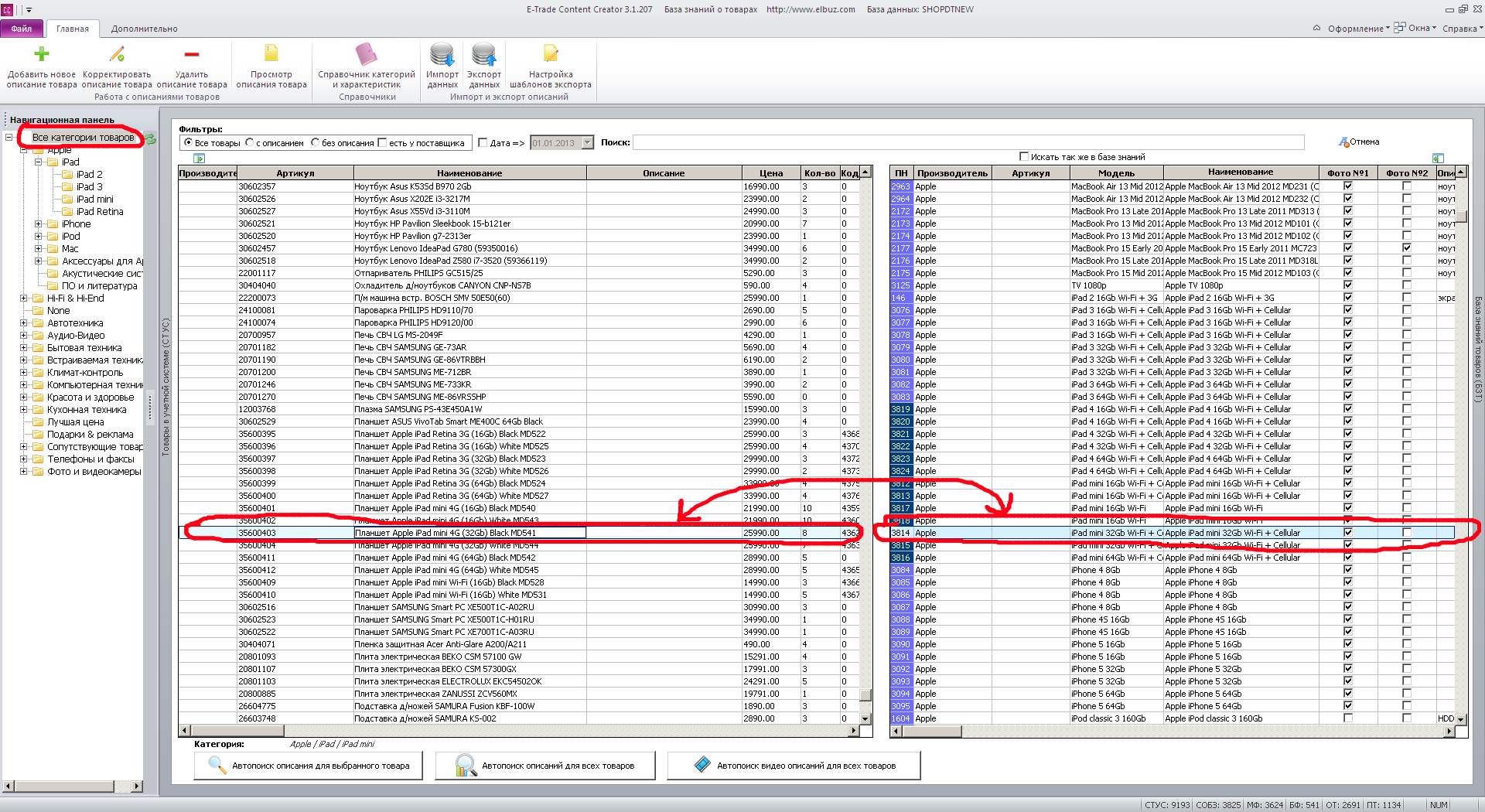
Task: Click Автопоиск описания для выбранного товара
Action: point(309,766)
